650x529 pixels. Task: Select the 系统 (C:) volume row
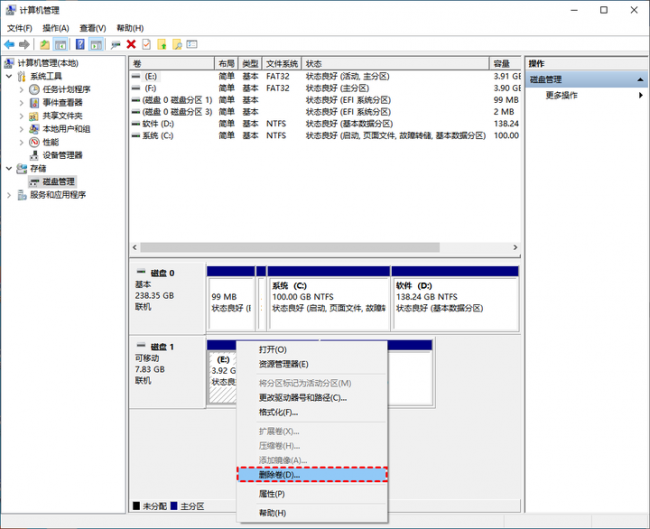(x=325, y=136)
